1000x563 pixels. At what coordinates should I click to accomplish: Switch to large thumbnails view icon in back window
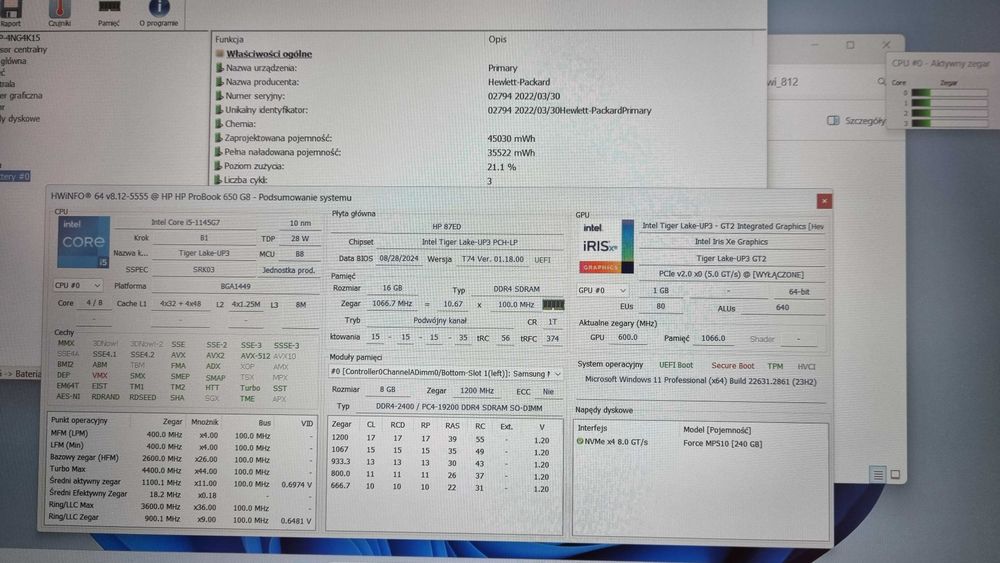pos(895,474)
